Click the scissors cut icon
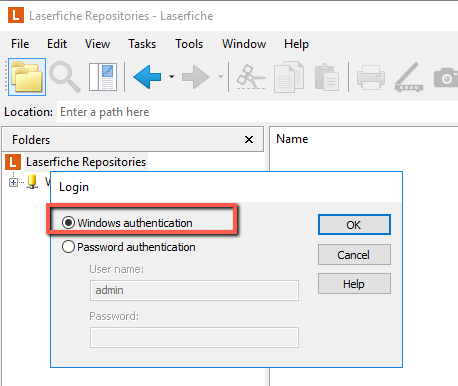Image resolution: width=458 pixels, height=386 pixels. [x=251, y=77]
